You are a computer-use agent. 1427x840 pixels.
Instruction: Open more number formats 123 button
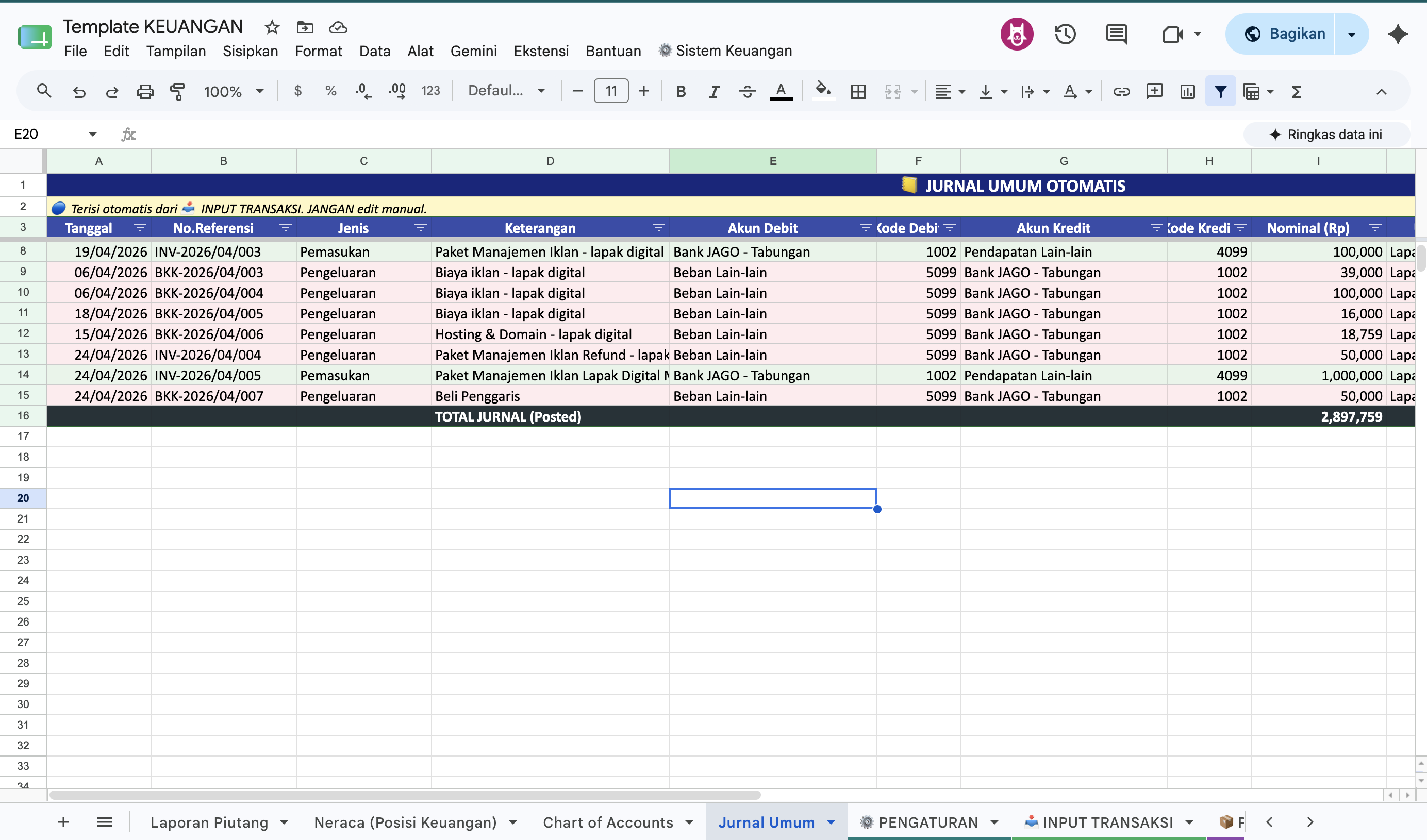pyautogui.click(x=431, y=91)
